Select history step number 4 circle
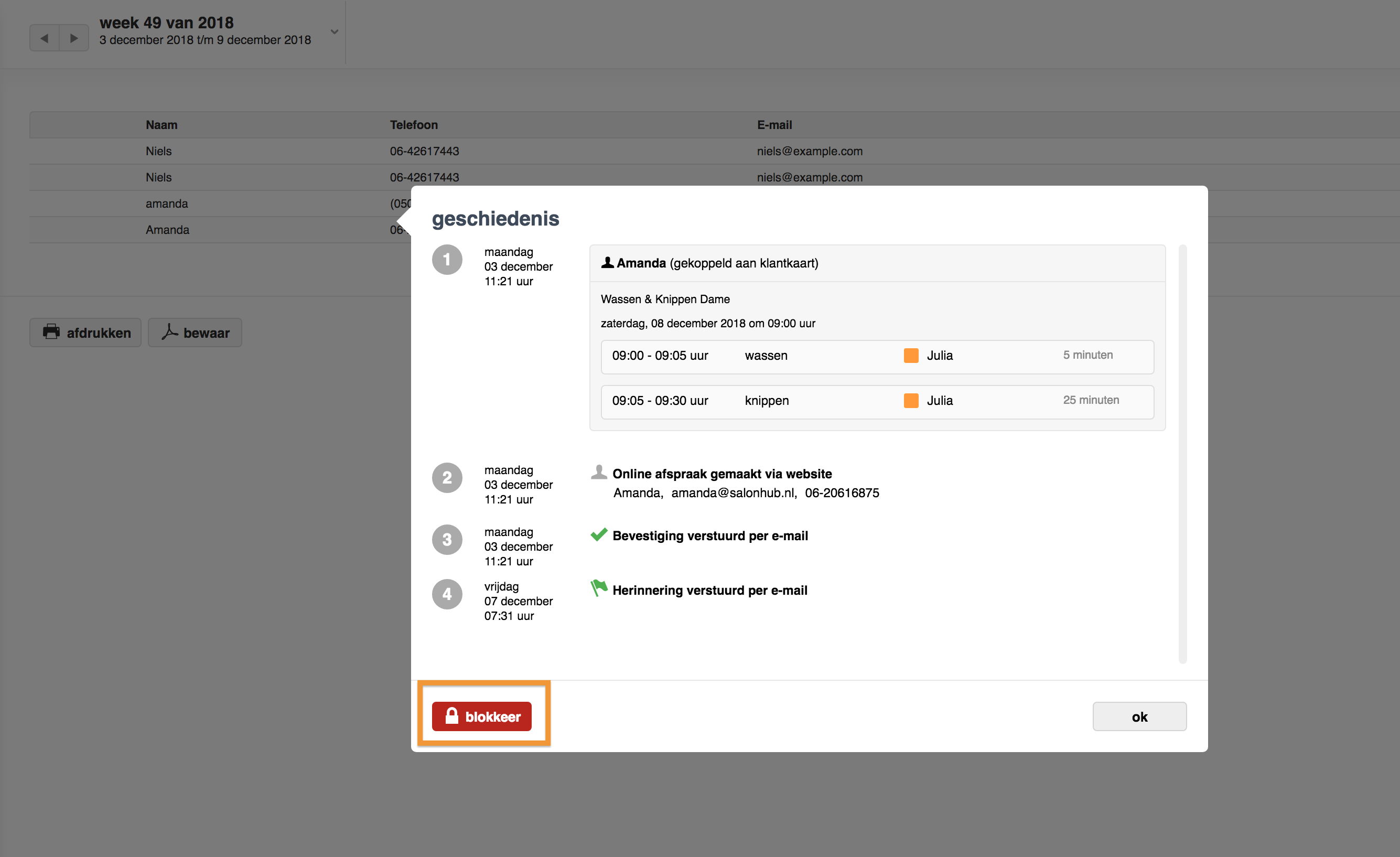Screen dimensions: 1400x857 tap(447, 594)
